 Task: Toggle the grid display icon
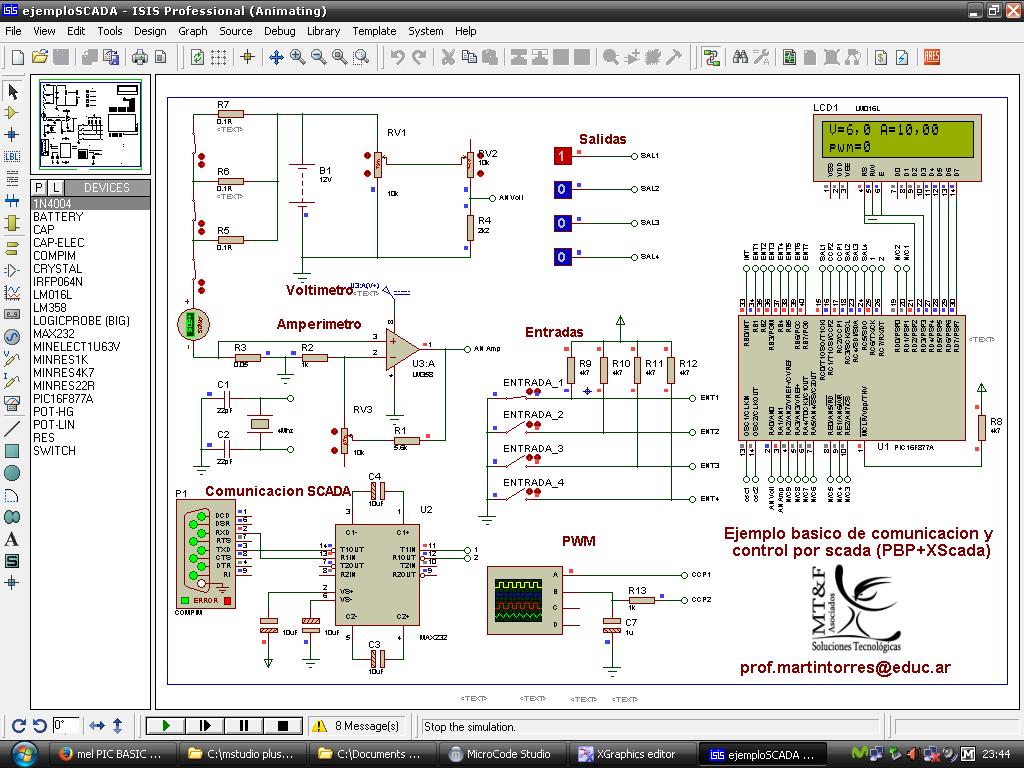(x=220, y=57)
